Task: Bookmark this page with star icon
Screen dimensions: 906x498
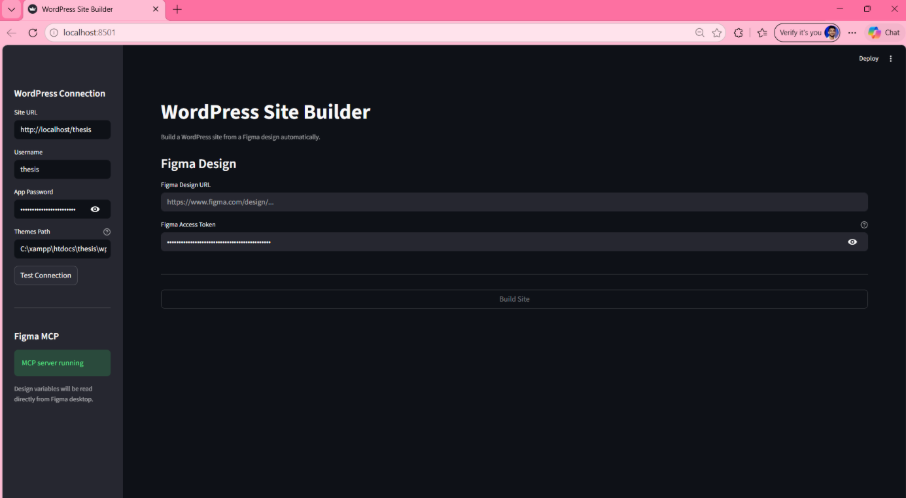Action: coord(716,33)
